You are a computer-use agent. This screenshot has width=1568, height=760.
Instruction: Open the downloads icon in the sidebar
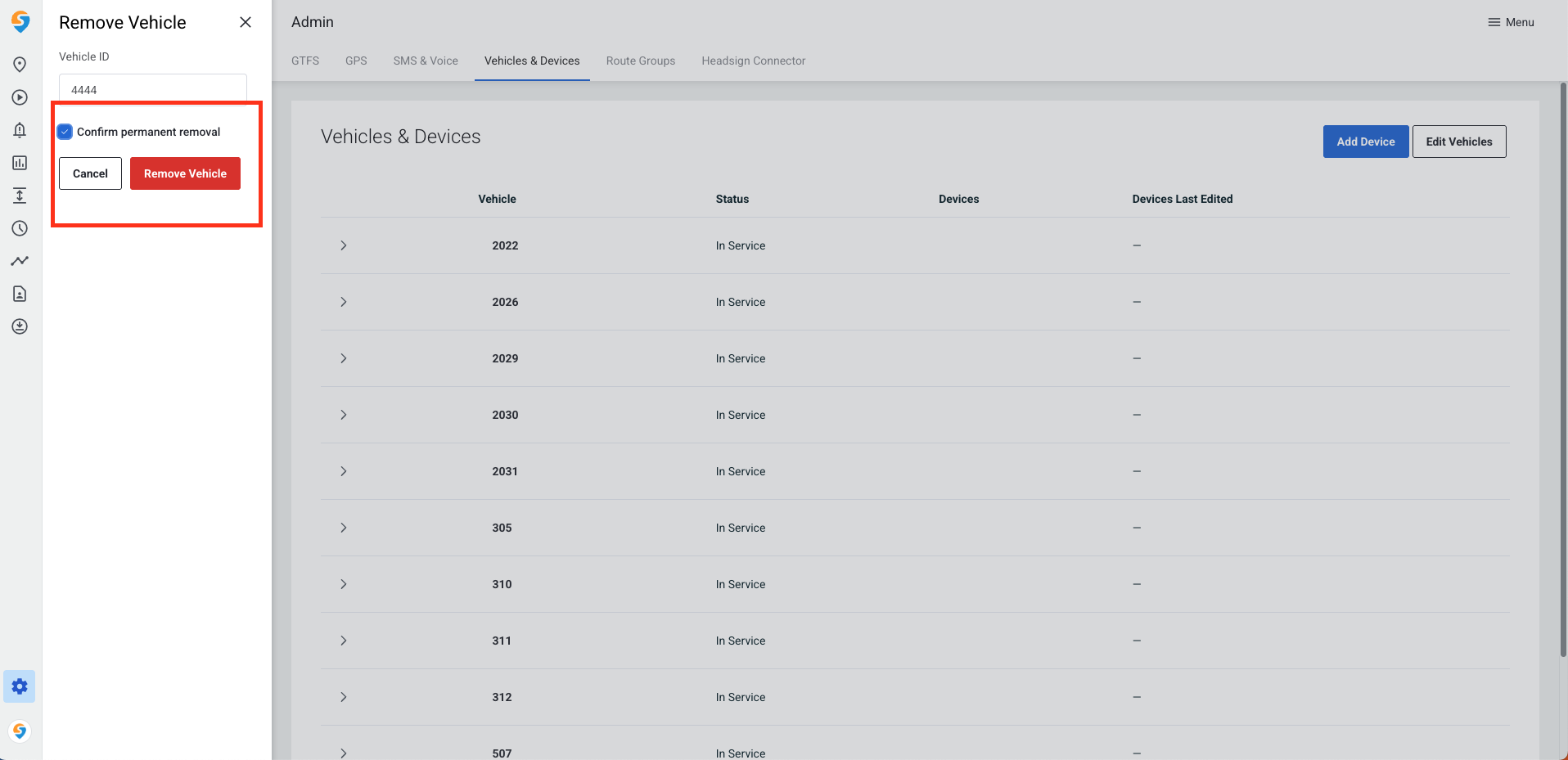click(x=20, y=326)
